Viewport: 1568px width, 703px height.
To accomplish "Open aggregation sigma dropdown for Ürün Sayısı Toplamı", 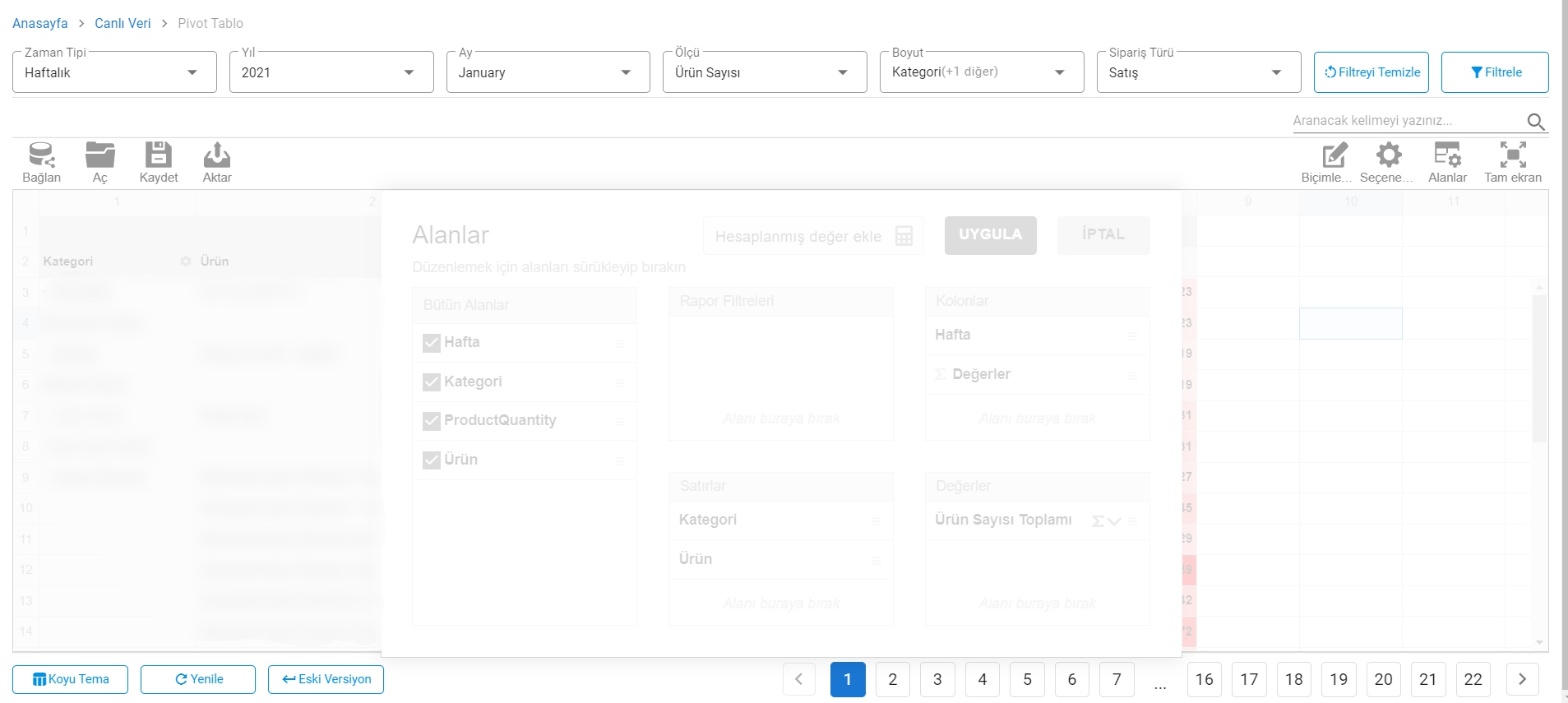I will pyautogui.click(x=1106, y=520).
